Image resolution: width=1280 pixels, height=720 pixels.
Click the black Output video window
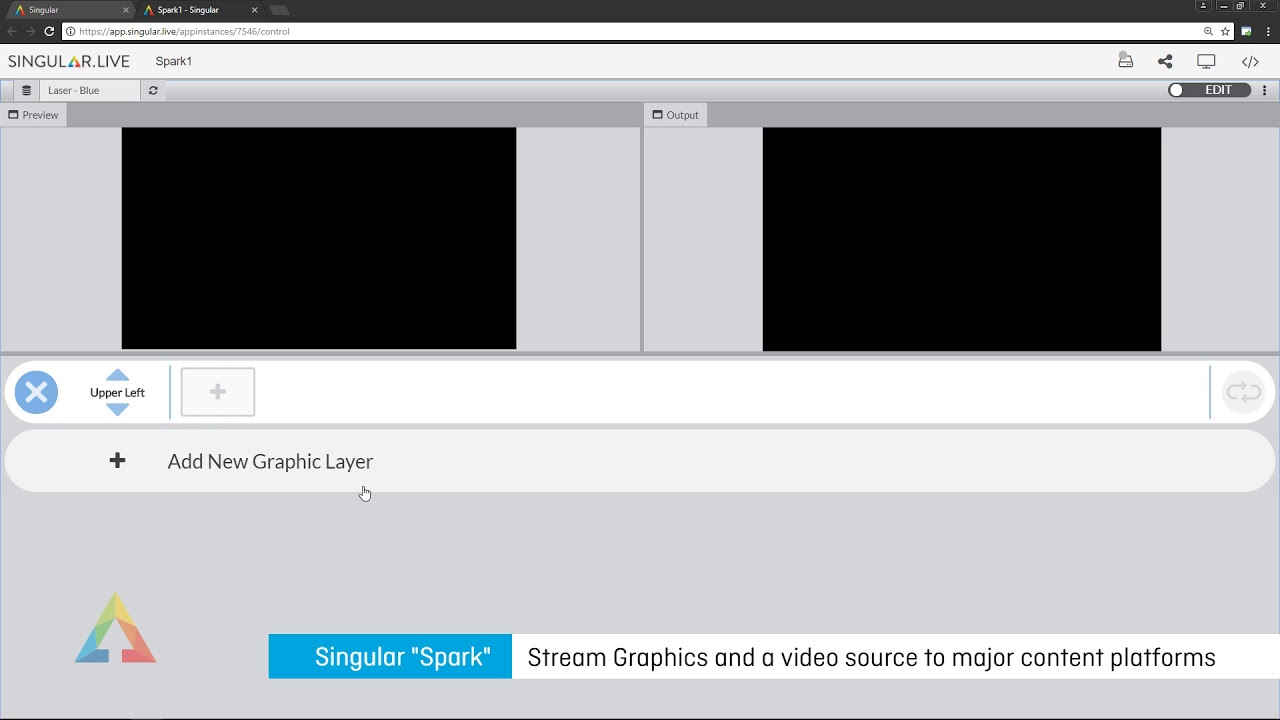tap(962, 239)
